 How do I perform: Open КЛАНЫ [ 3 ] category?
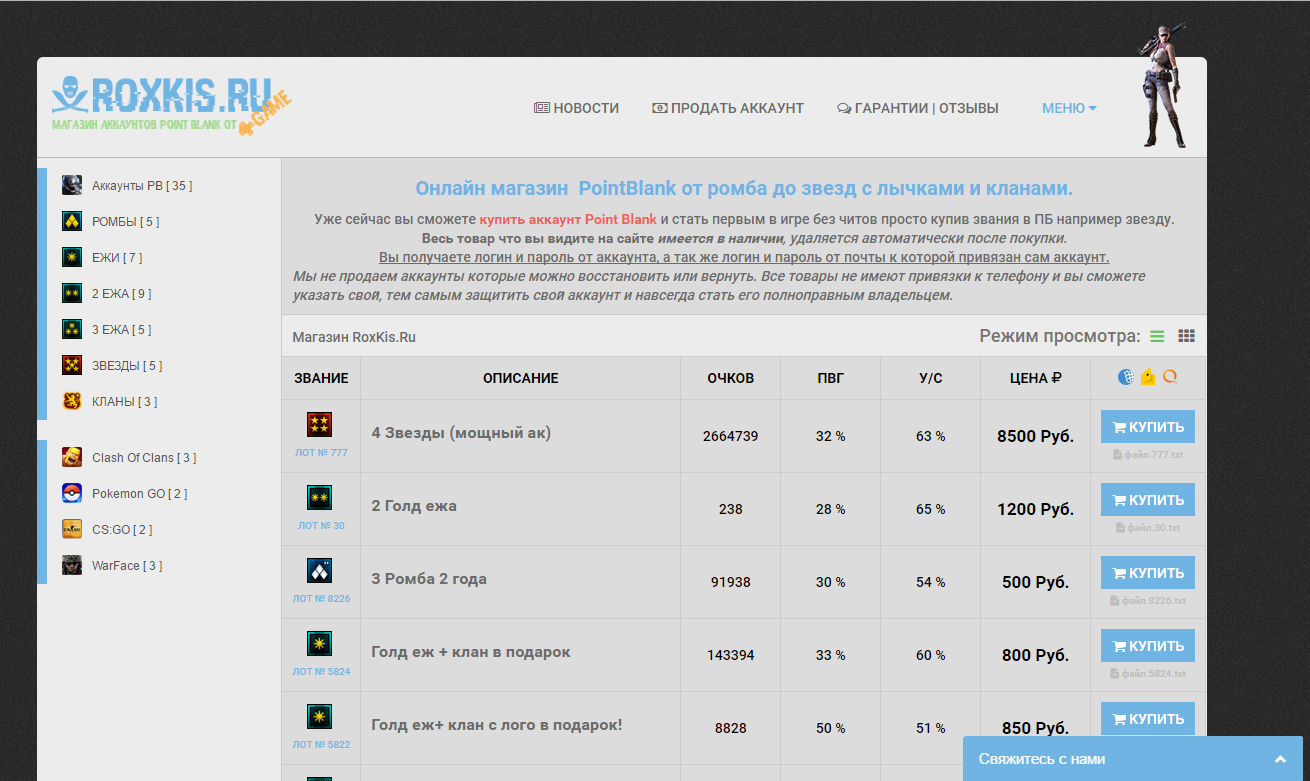125,401
